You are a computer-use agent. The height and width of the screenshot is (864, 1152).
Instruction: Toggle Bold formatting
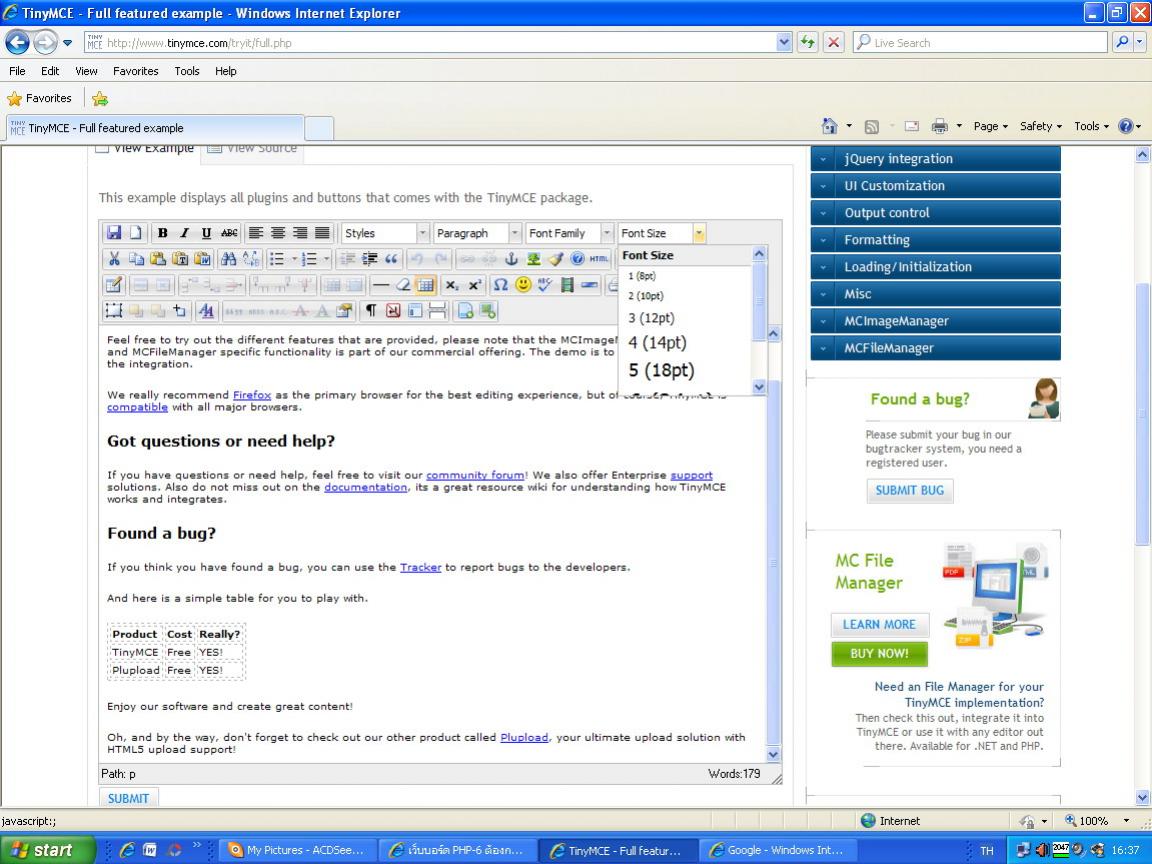coord(162,233)
